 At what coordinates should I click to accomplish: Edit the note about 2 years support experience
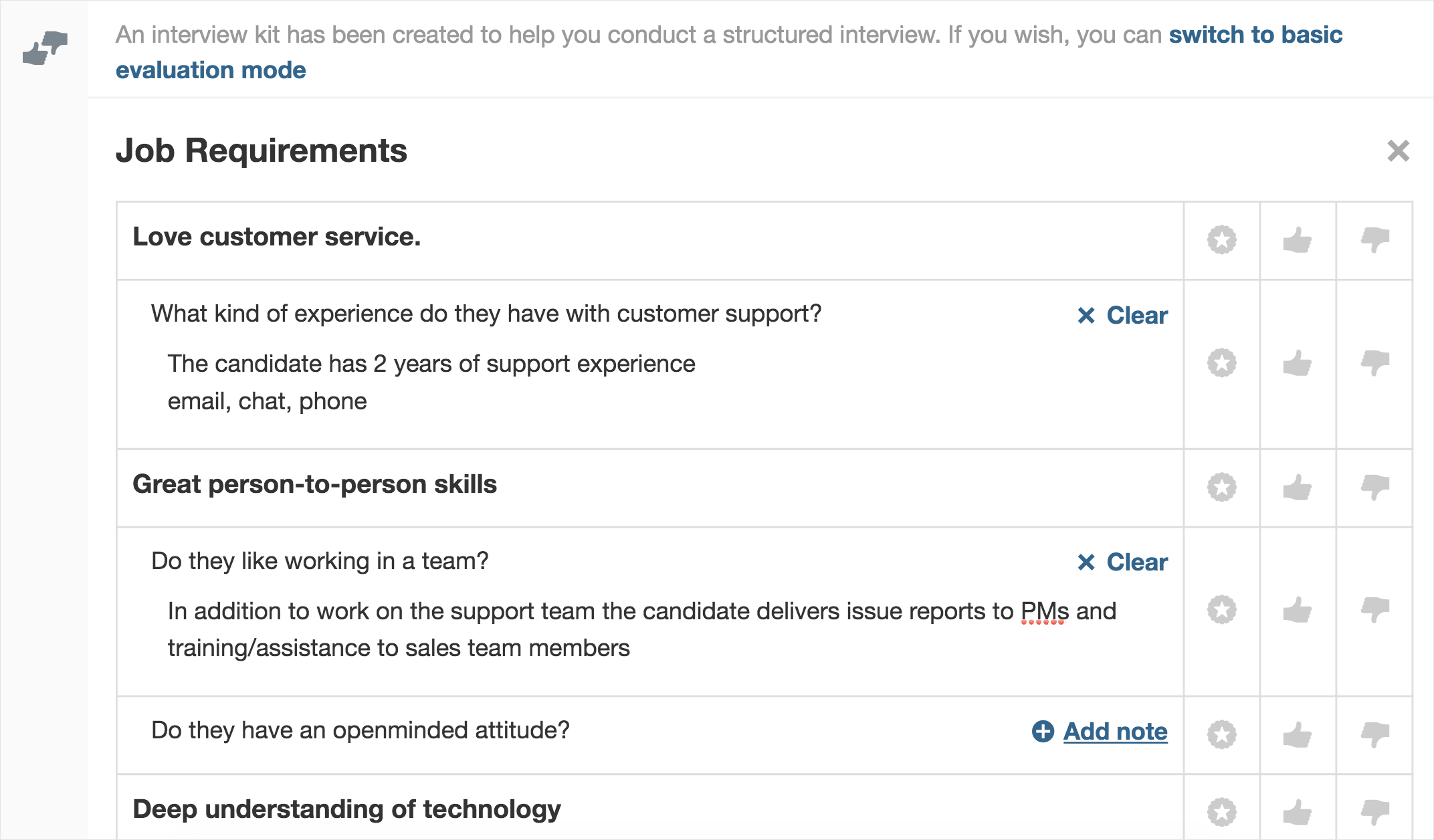point(431,383)
